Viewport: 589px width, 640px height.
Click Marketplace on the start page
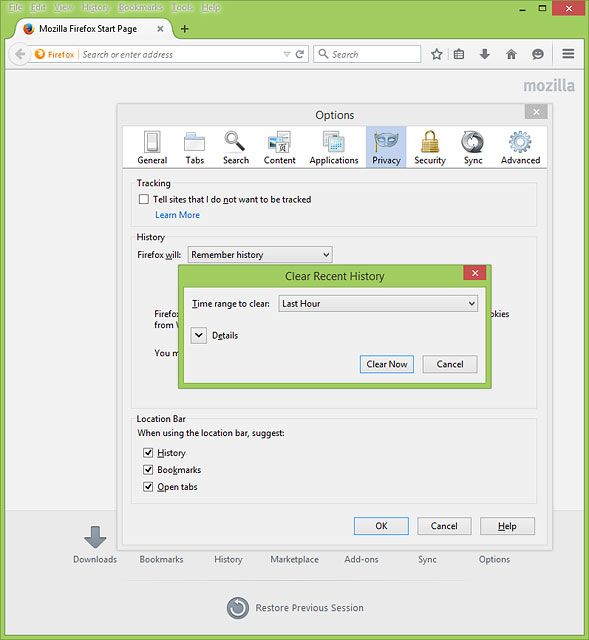[294, 559]
